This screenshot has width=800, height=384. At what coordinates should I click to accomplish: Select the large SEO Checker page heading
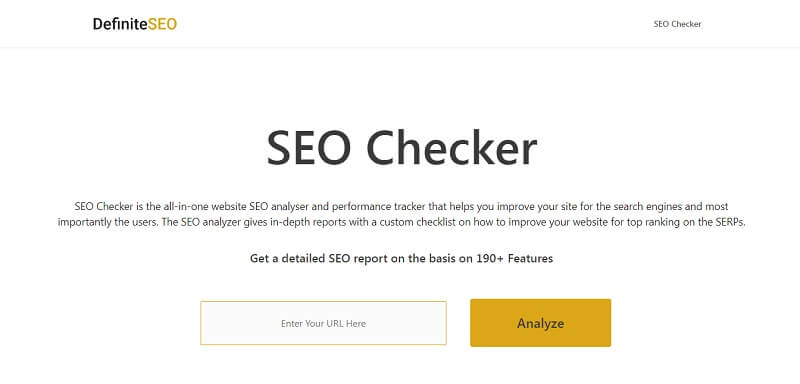(x=402, y=147)
